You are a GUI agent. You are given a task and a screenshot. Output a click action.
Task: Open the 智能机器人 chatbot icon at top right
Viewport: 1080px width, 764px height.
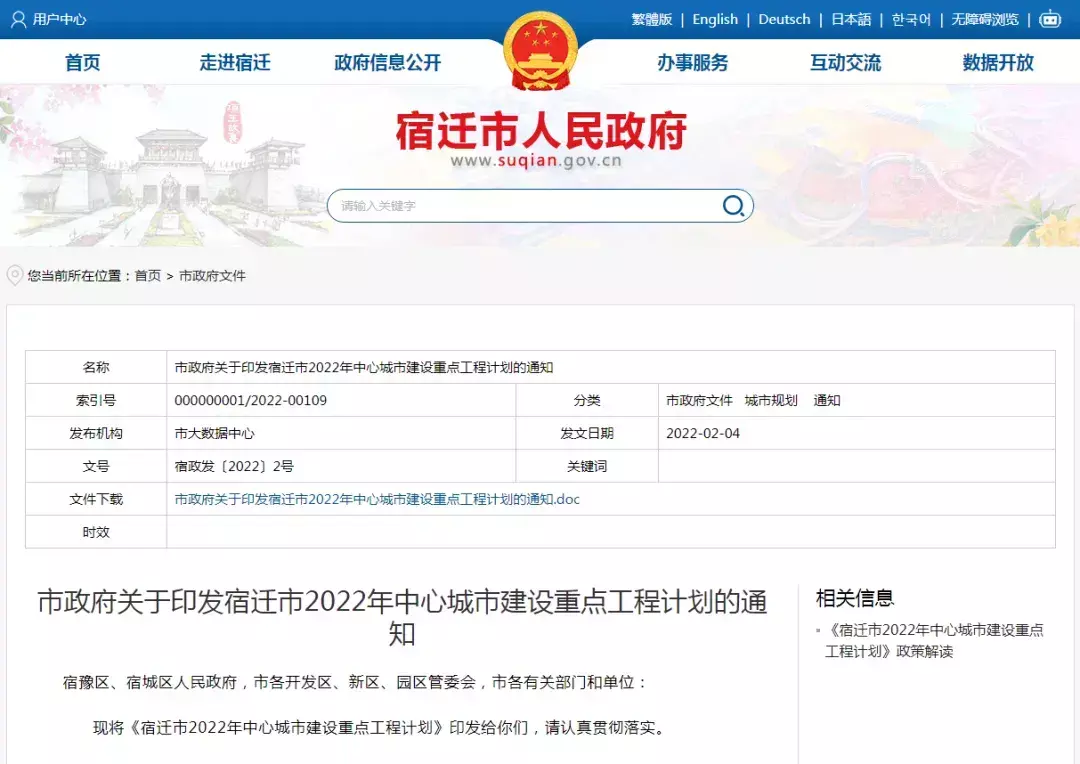[x=1050, y=19]
